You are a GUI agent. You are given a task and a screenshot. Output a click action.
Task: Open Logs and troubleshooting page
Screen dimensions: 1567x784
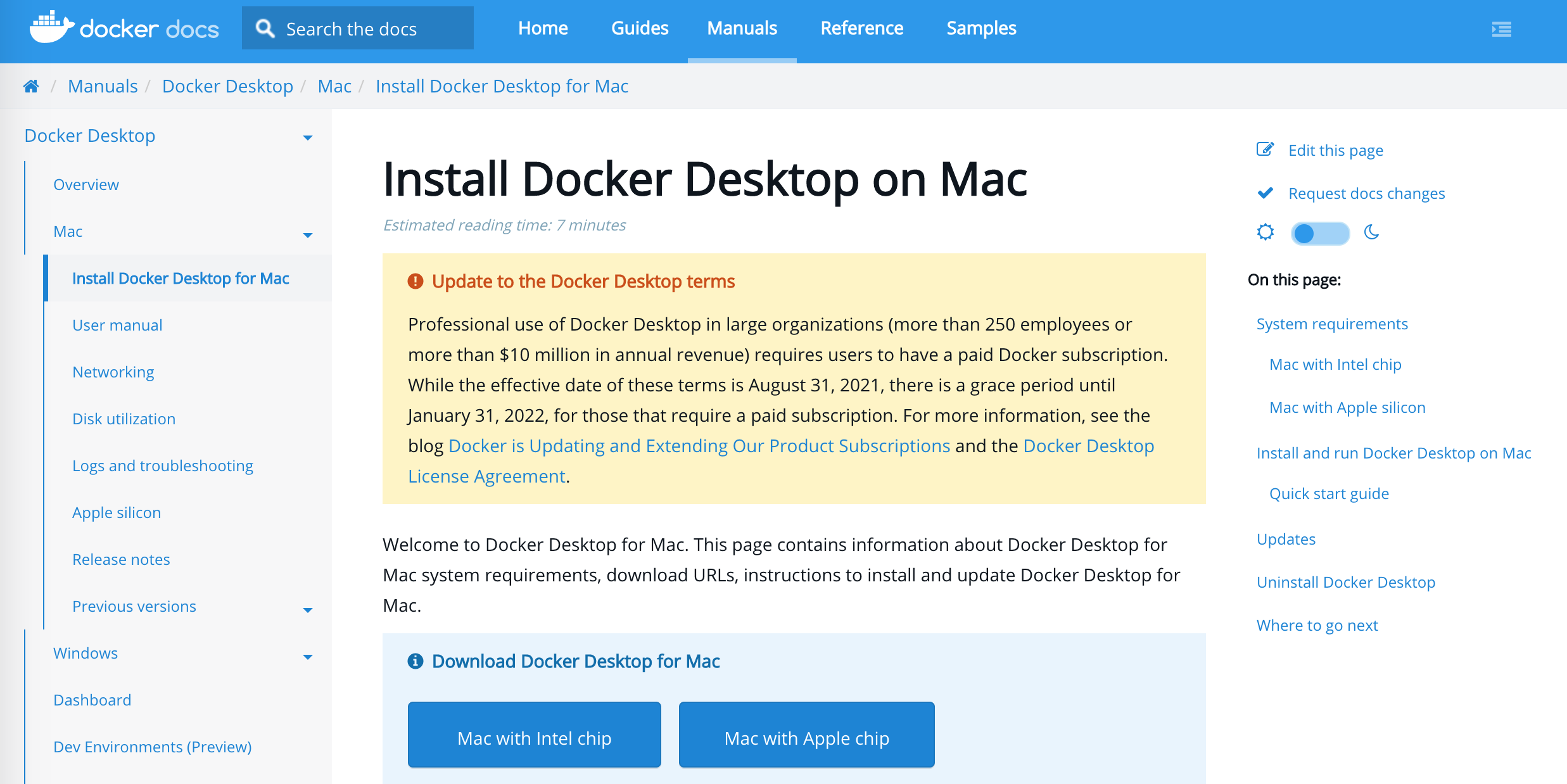click(x=163, y=466)
